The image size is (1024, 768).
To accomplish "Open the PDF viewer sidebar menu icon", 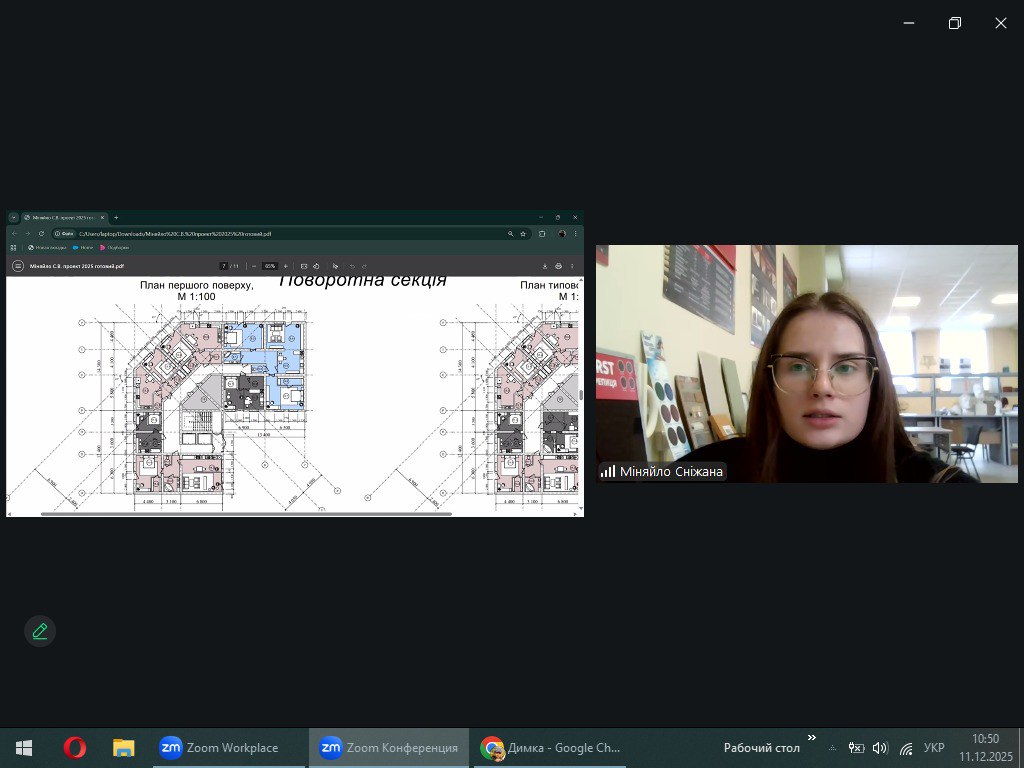I will [18, 266].
